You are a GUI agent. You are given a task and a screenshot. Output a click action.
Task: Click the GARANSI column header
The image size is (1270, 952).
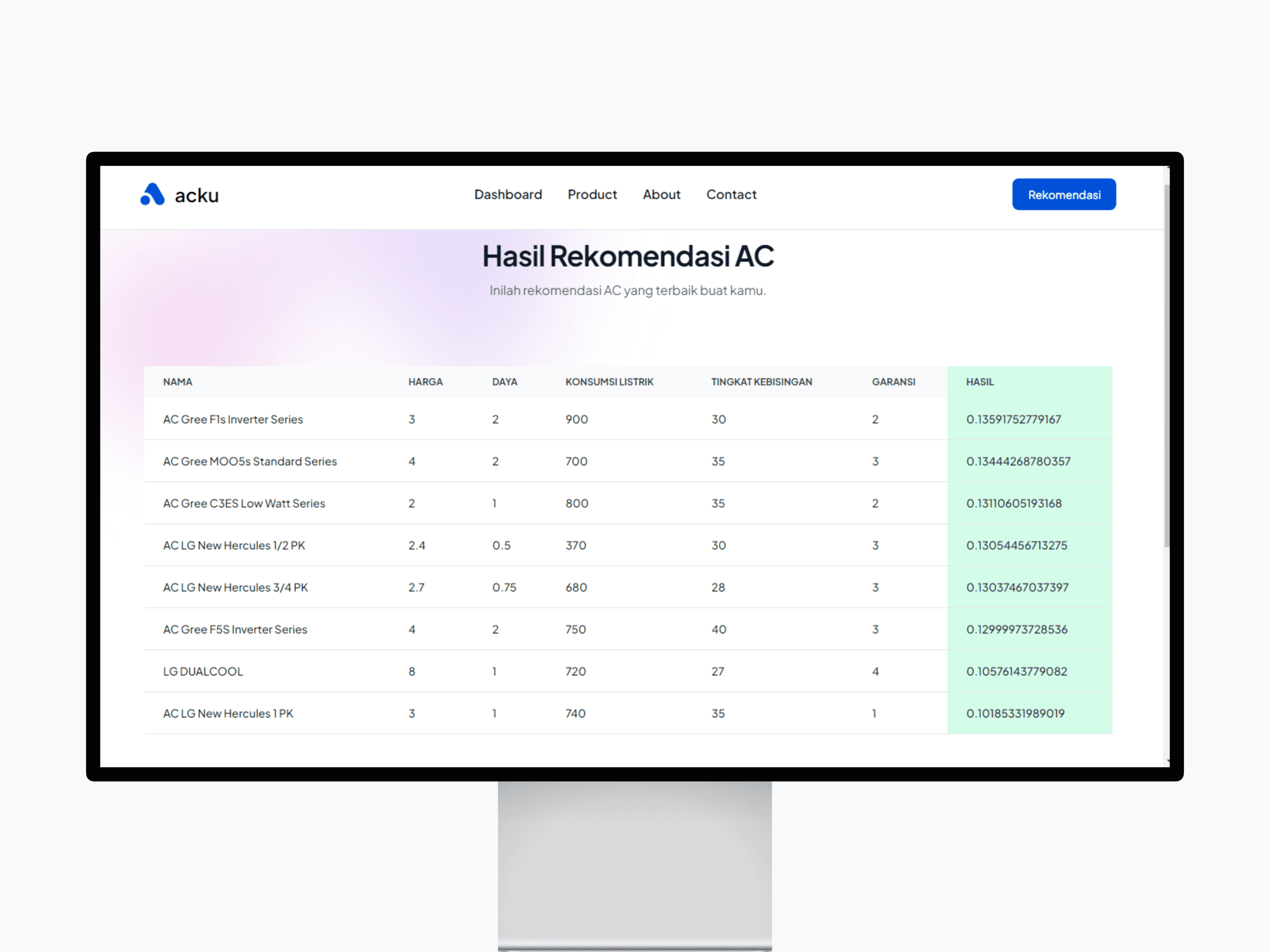pyautogui.click(x=893, y=382)
